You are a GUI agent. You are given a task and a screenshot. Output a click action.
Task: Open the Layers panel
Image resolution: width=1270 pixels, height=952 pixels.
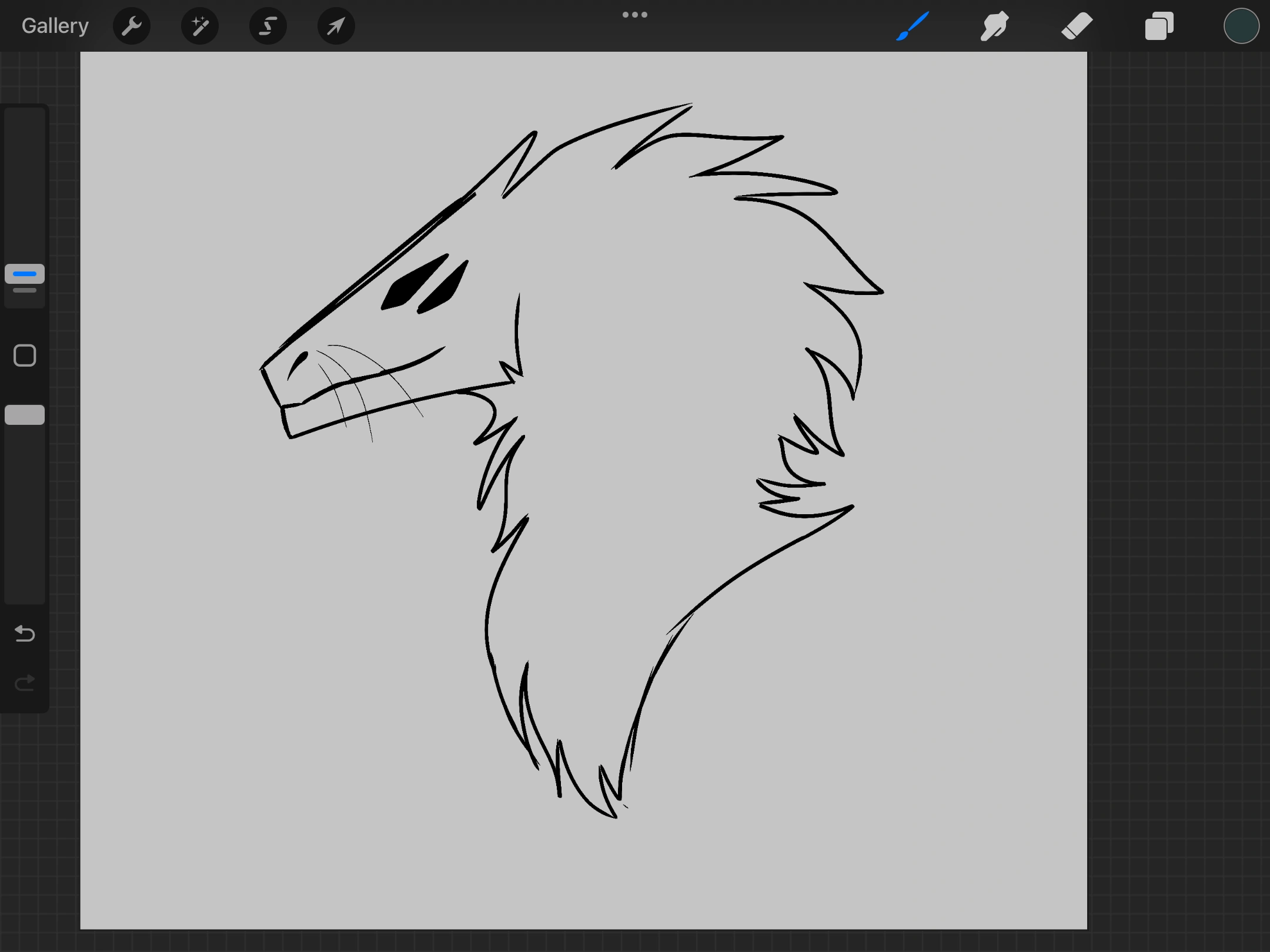1159,26
